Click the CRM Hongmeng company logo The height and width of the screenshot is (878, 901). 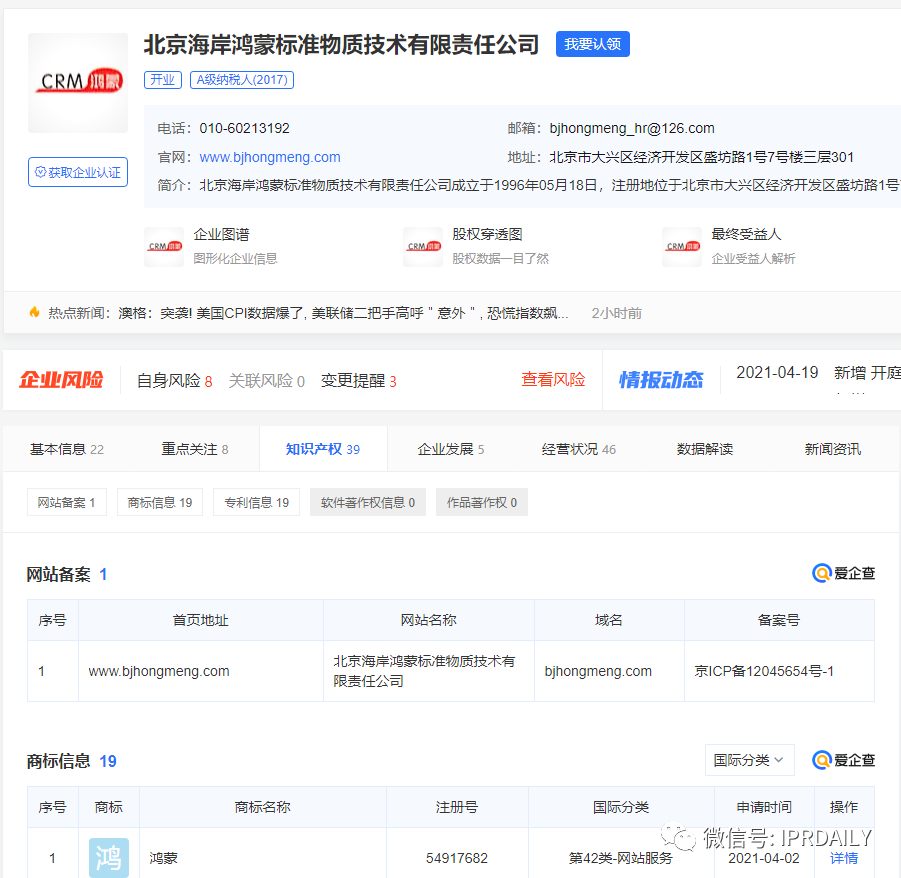pos(78,83)
